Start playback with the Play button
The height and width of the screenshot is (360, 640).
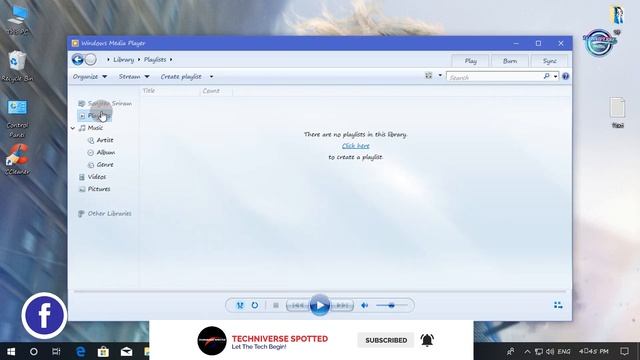click(x=320, y=305)
